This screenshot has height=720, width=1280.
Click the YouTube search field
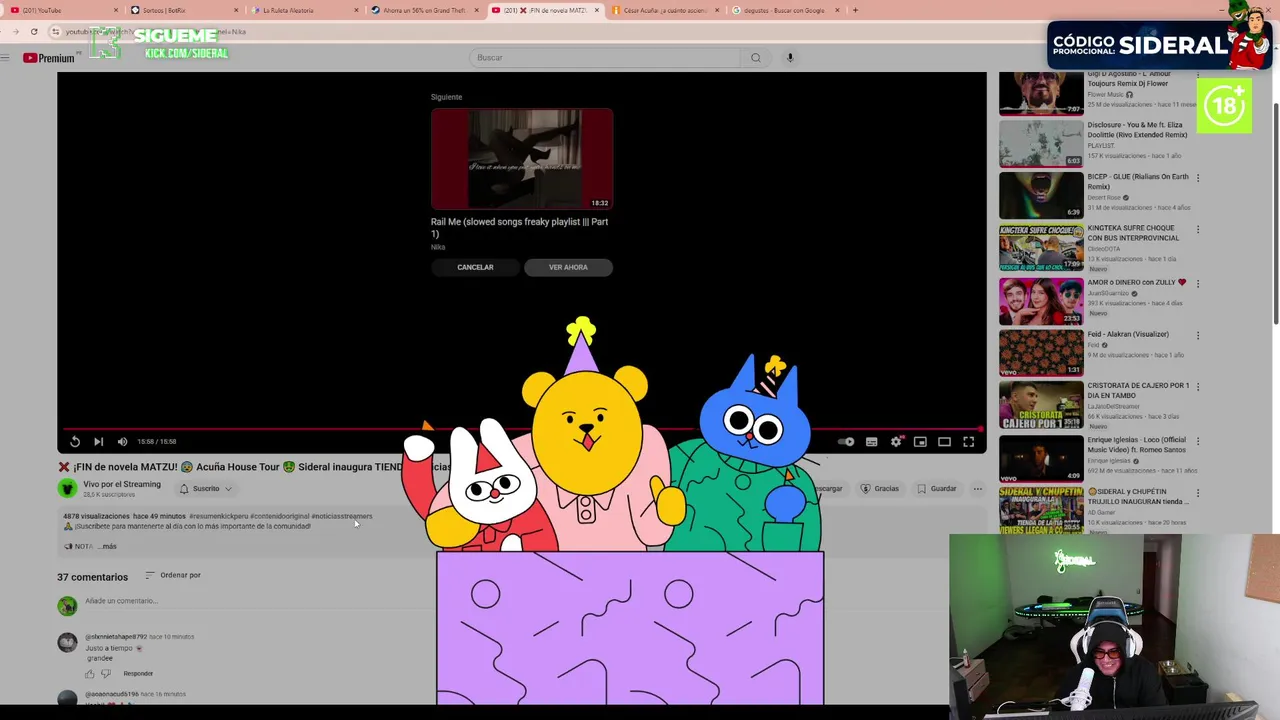[x=604, y=57]
